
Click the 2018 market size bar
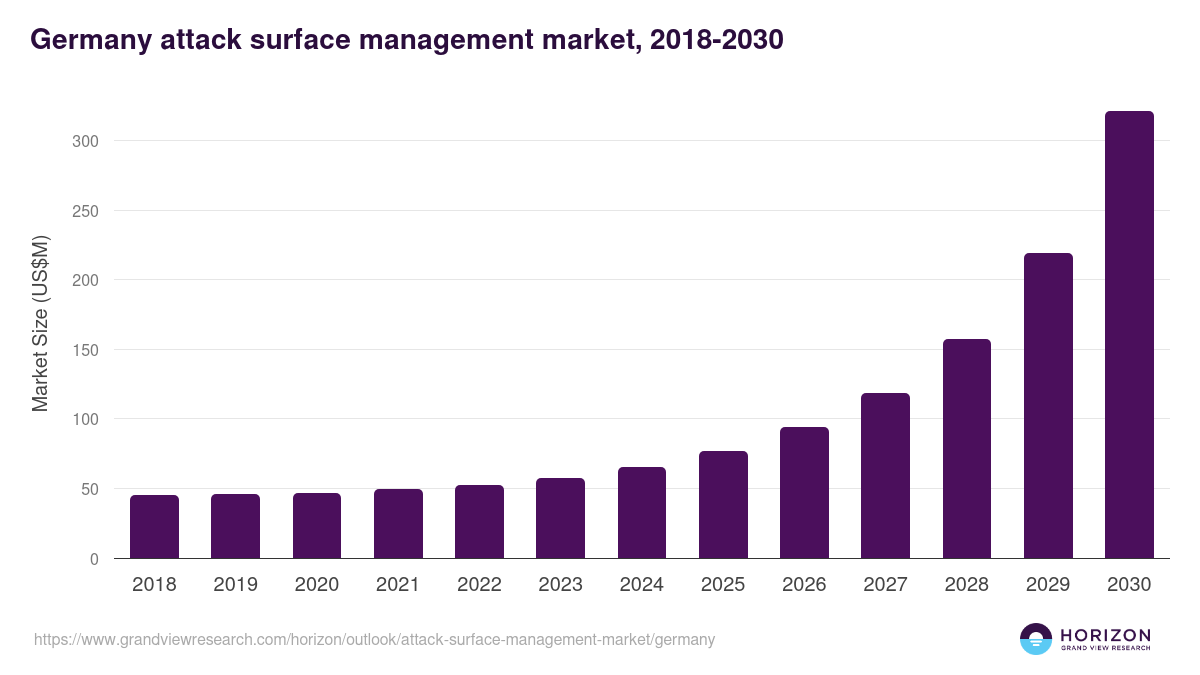(154, 525)
